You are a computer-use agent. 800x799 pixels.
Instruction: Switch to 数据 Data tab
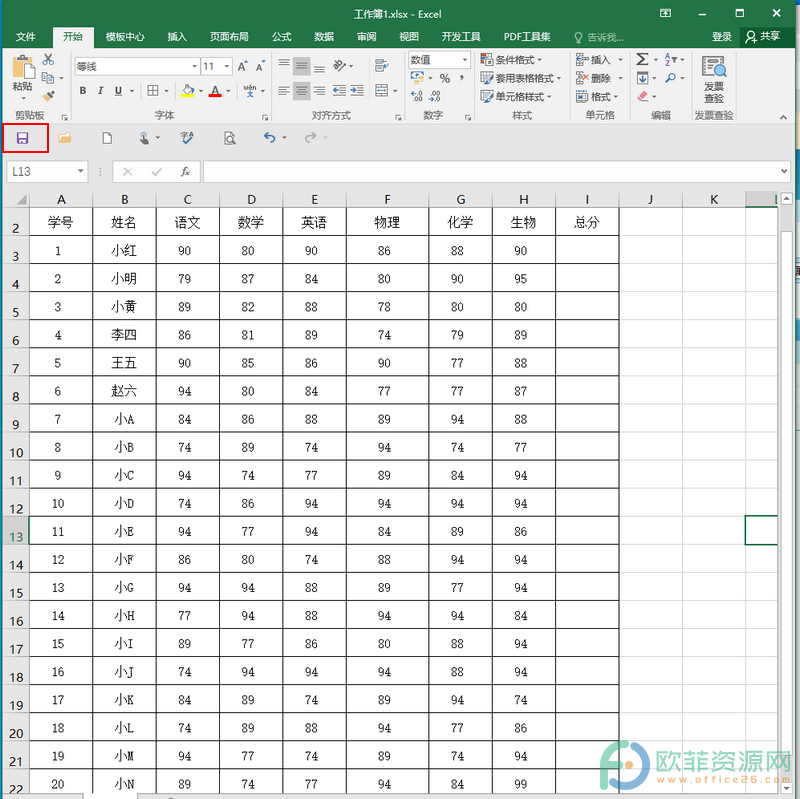pyautogui.click(x=324, y=37)
